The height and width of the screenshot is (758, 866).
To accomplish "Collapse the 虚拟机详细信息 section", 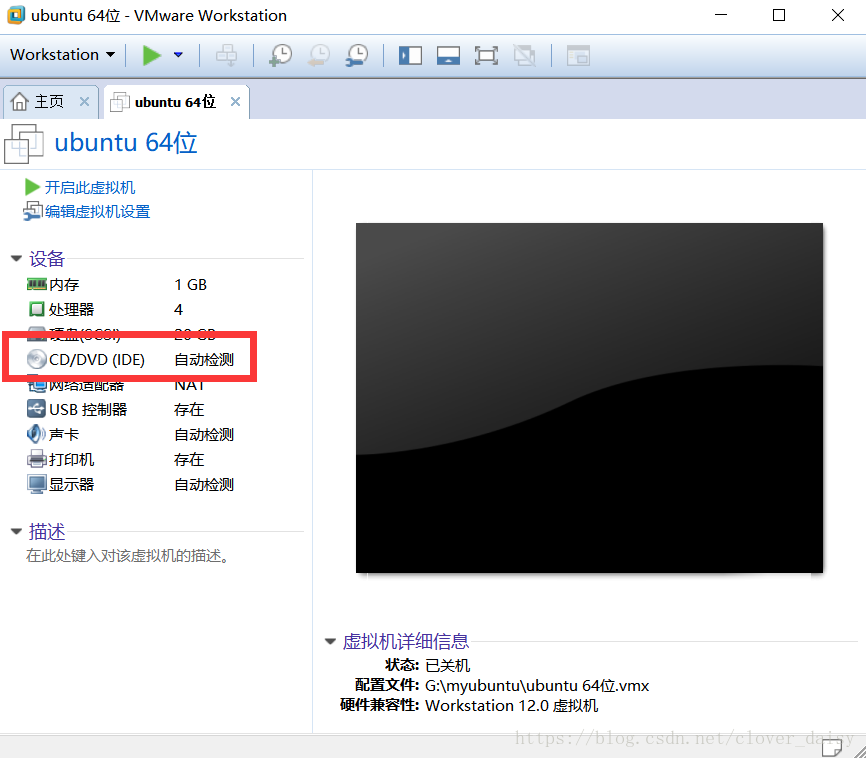I will point(330,641).
